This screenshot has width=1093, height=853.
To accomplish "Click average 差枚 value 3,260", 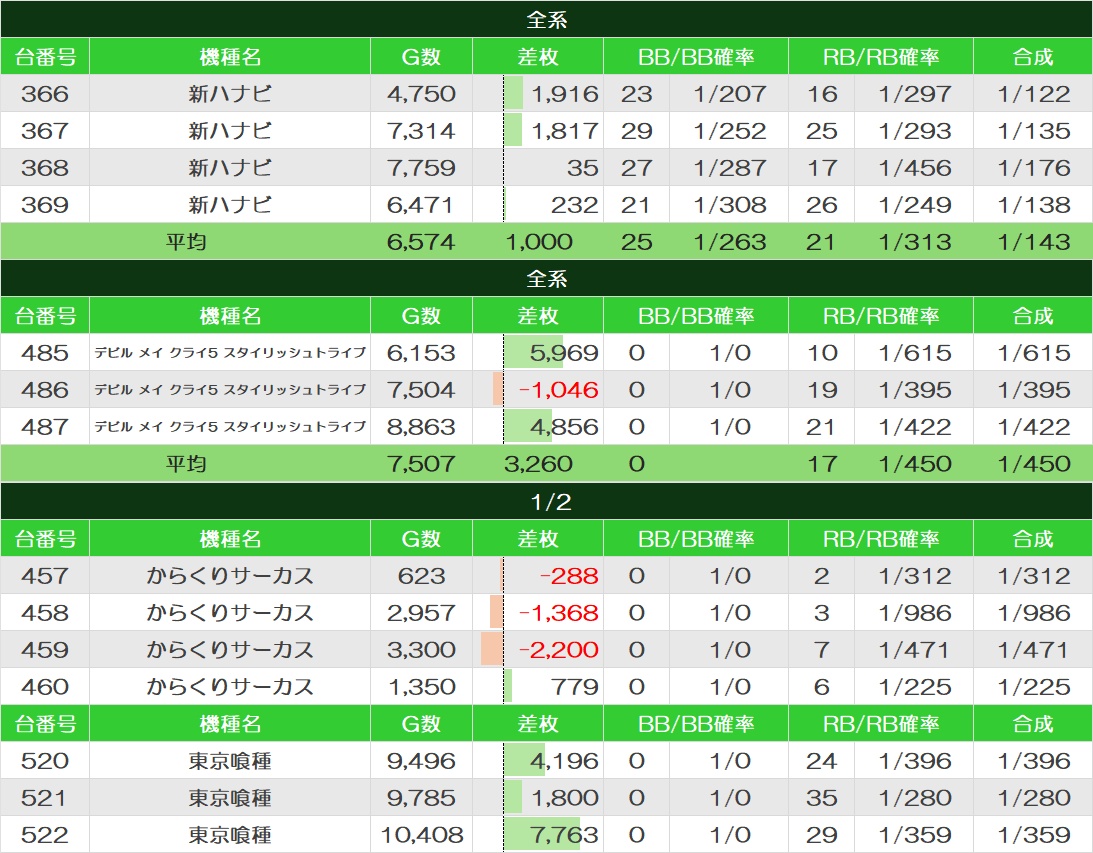I will click(x=538, y=463).
